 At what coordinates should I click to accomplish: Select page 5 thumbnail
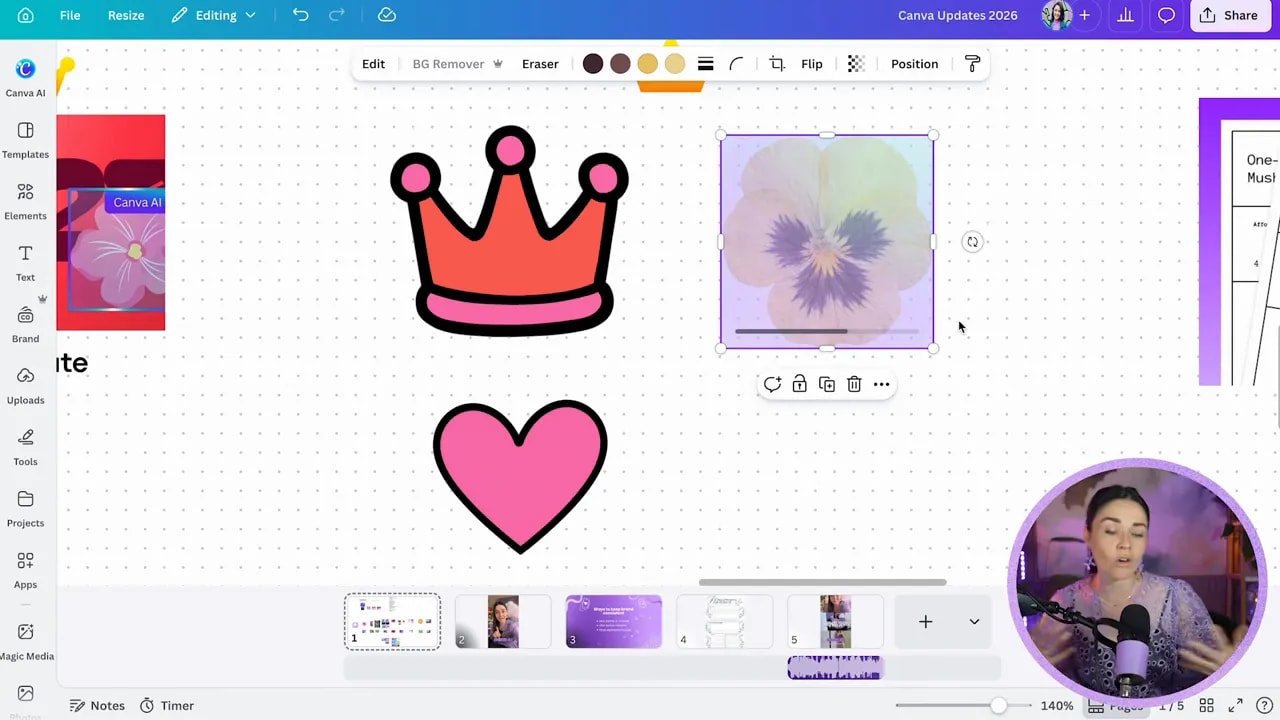836,622
